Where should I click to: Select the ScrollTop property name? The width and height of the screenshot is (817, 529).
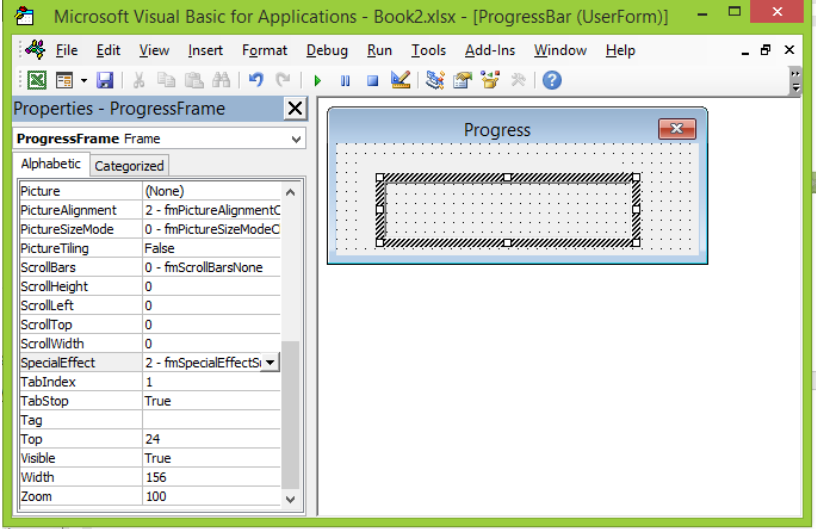tap(80, 325)
